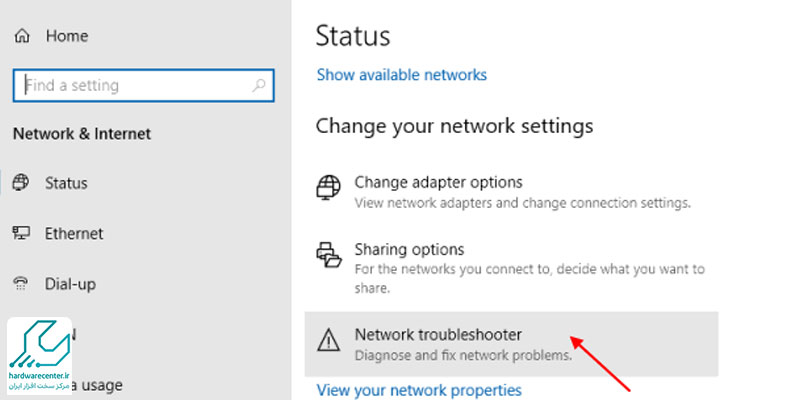Open Status in the sidebar list

click(66, 183)
